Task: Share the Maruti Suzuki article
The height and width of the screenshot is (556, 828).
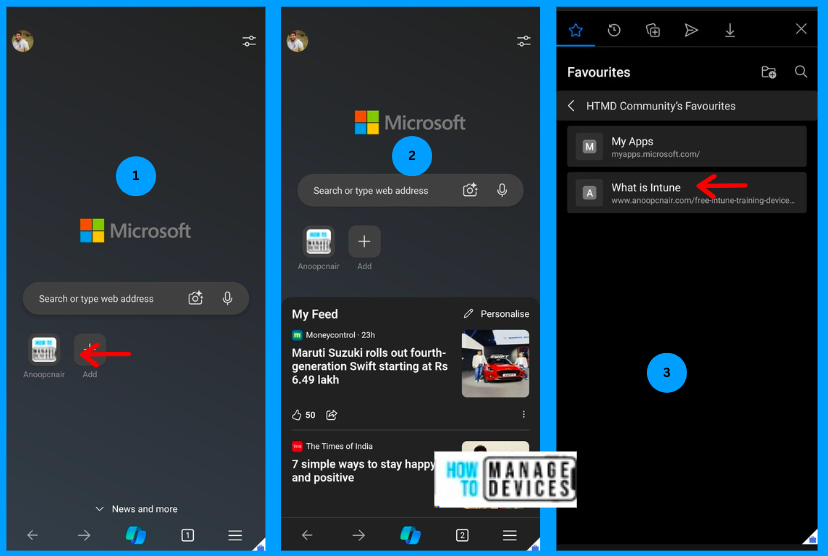Action: click(332, 415)
